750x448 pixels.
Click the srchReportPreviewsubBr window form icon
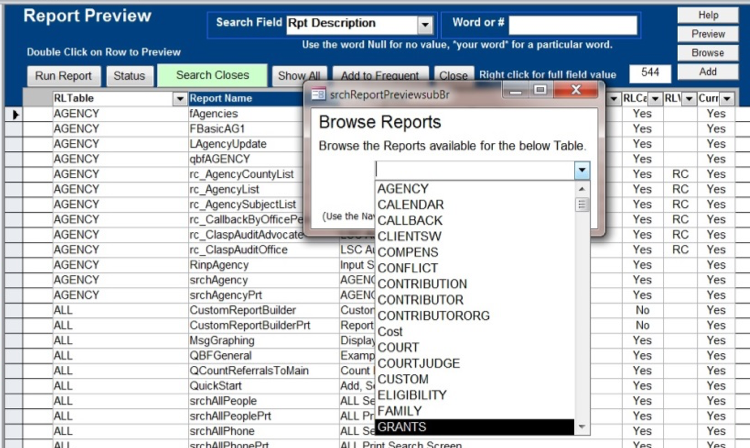click(319, 93)
